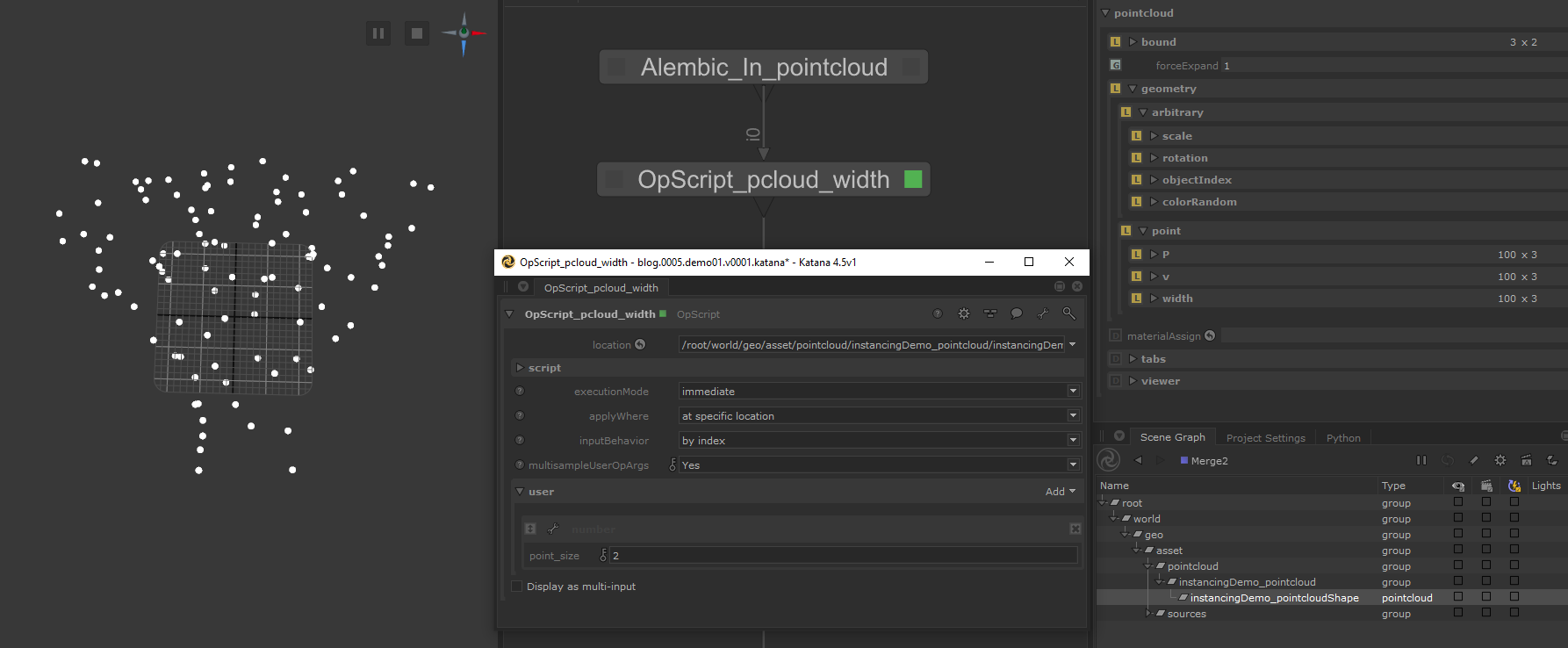Click the node graph locate icon in parameters header

(x=990, y=313)
